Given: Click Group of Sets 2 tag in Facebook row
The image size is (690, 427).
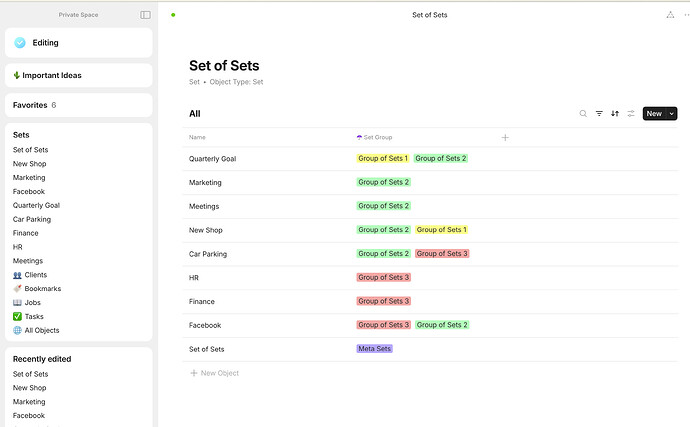Looking at the screenshot, I should pos(442,325).
